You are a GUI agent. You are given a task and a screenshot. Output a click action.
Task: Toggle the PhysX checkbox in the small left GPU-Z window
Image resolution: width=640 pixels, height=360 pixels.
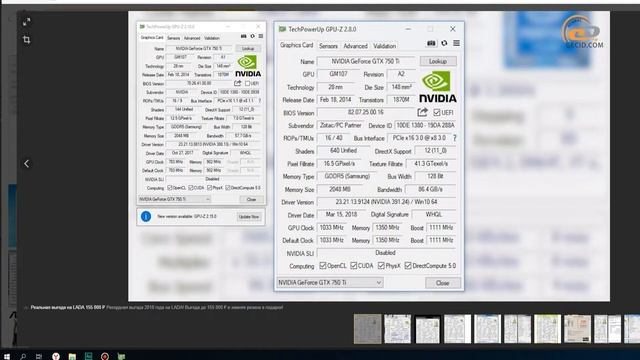209,188
